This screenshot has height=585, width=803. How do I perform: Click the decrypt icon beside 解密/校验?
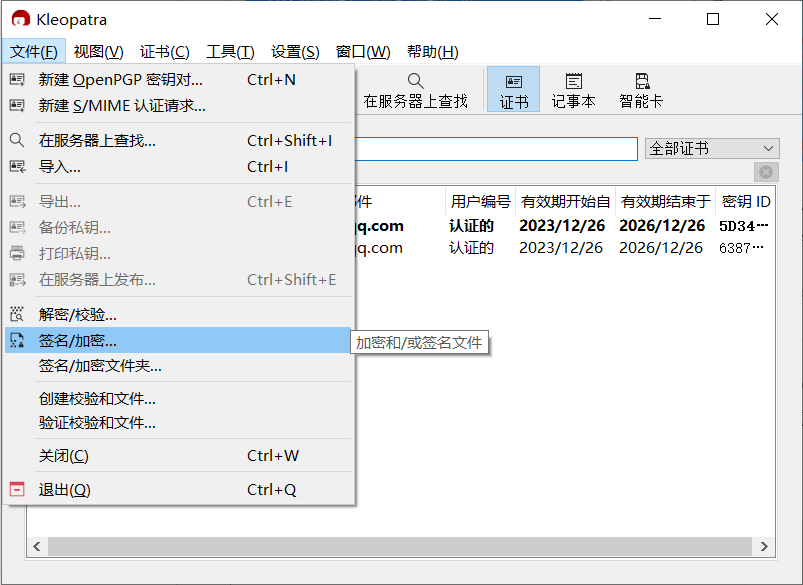pyautogui.click(x=17, y=314)
